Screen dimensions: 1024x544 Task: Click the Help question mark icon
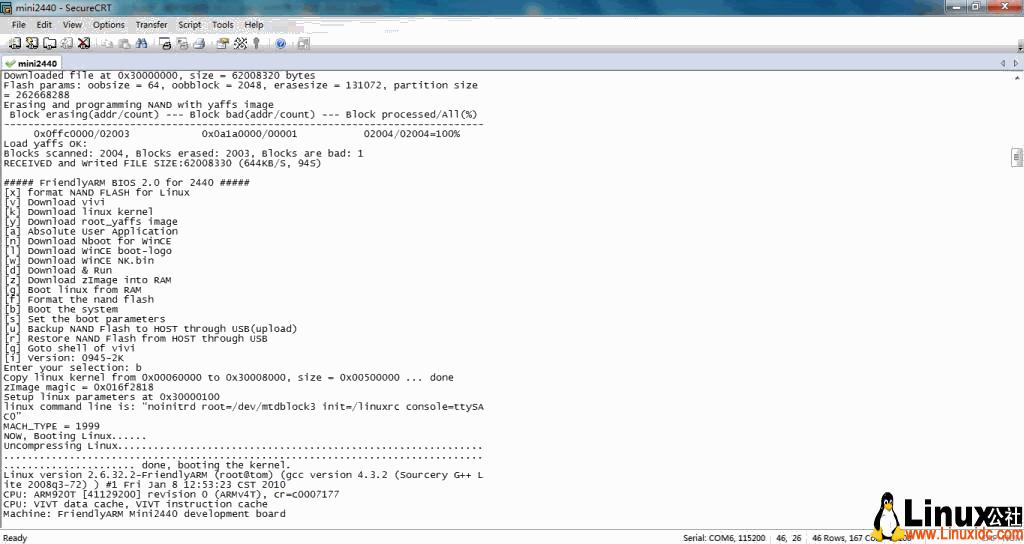click(x=281, y=43)
